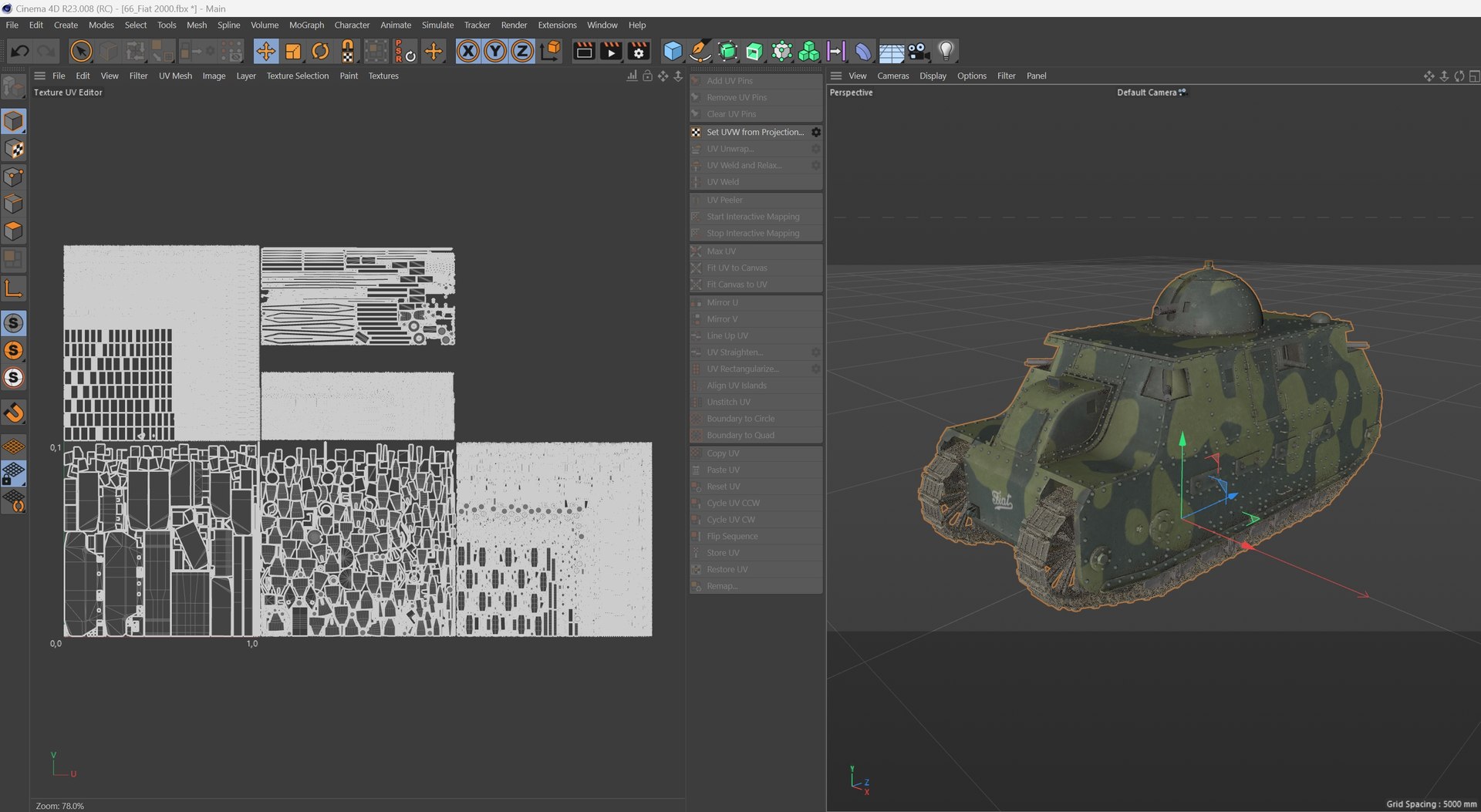1481x812 pixels.
Task: Switch to Texture mode checker cube
Action: tap(13, 149)
